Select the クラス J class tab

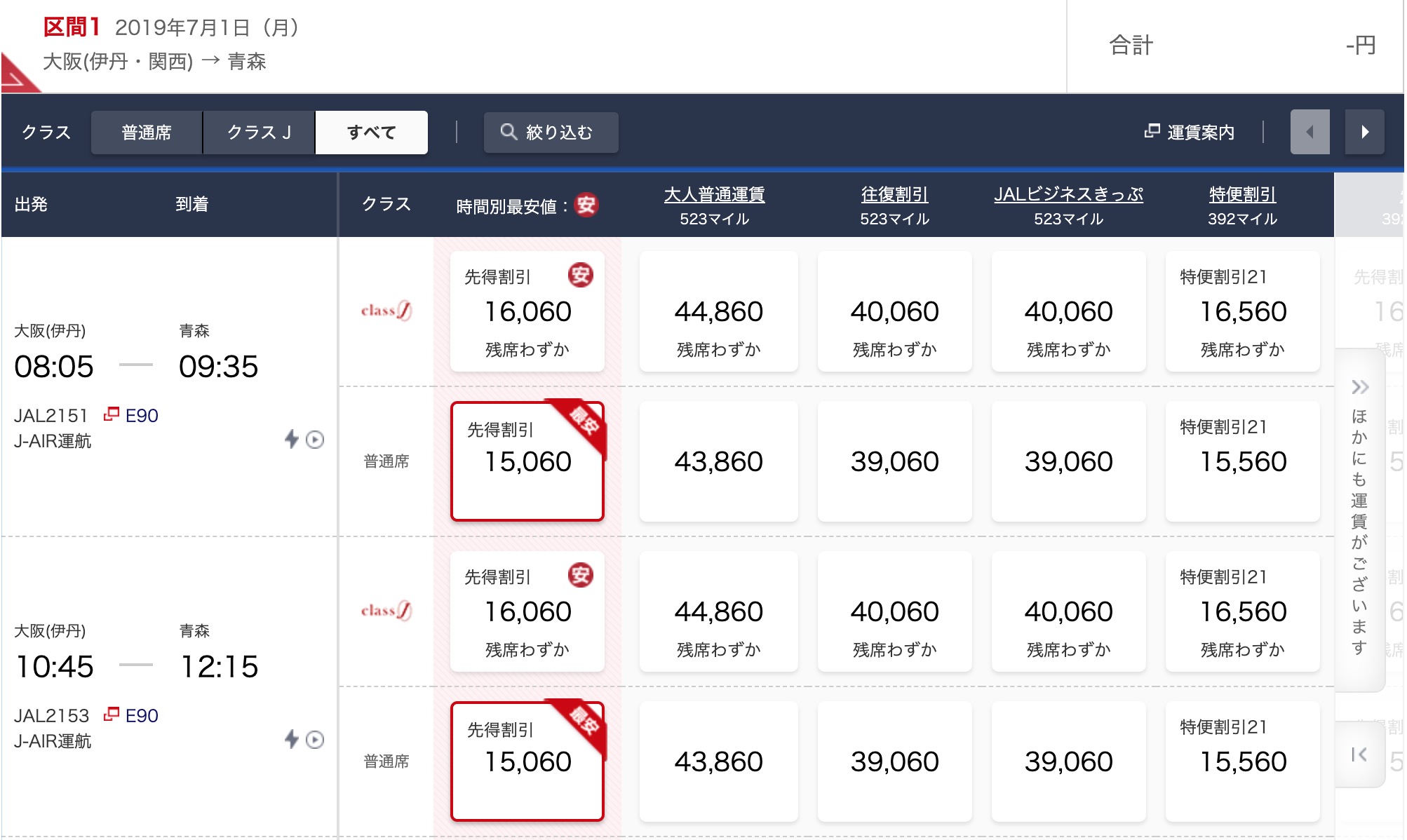tap(259, 133)
